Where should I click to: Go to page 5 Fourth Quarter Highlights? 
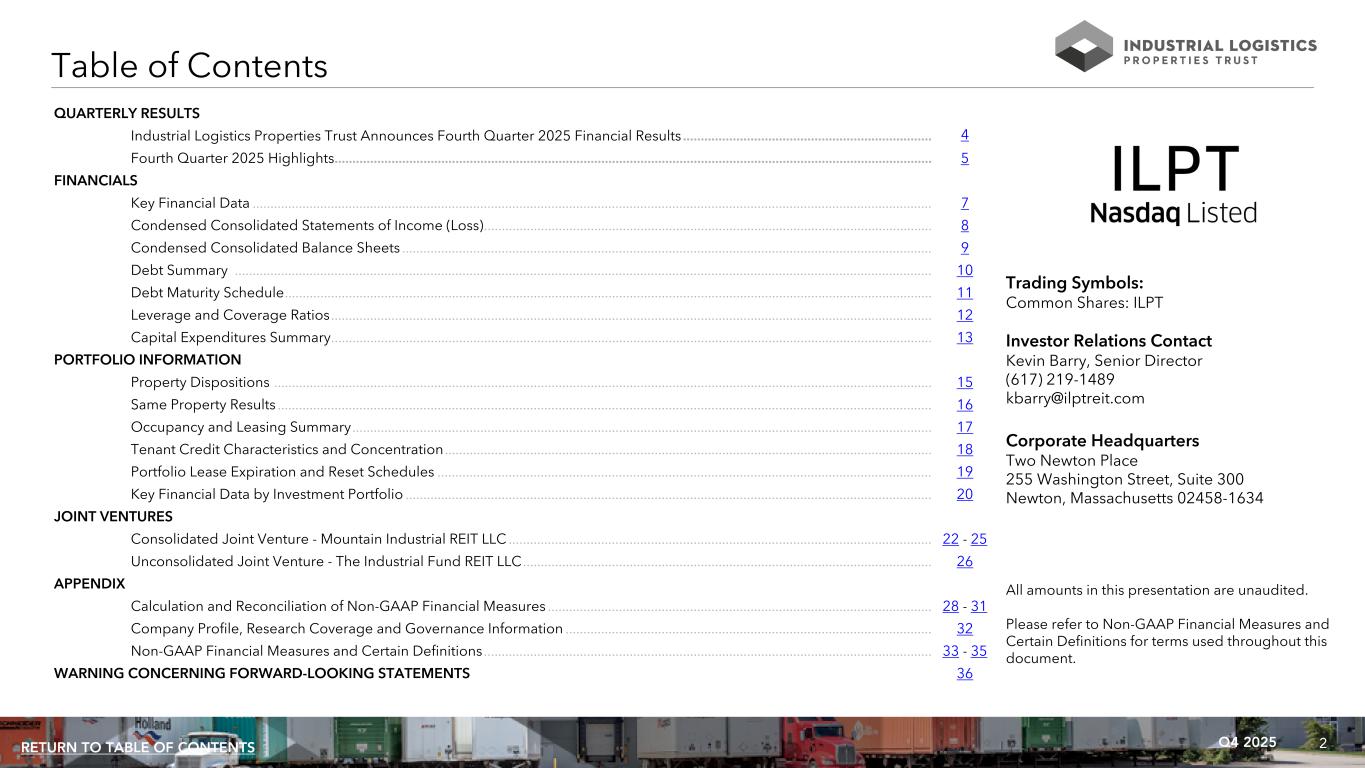(964, 158)
